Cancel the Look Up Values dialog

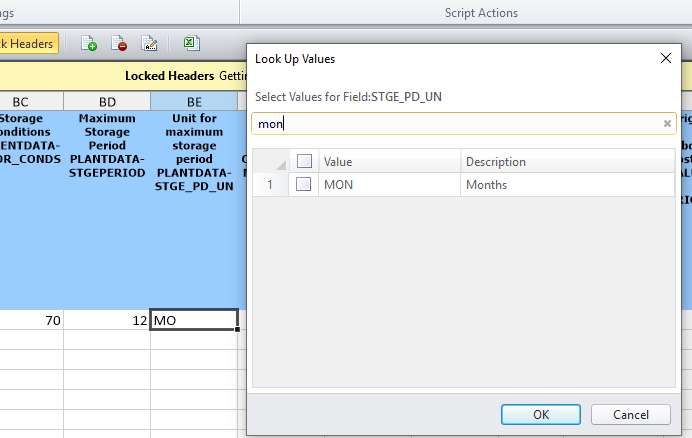coord(630,413)
